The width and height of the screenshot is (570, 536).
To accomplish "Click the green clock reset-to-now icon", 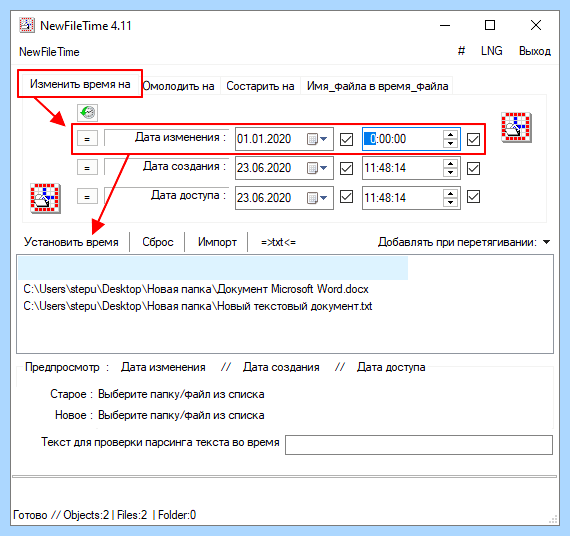I will (87, 113).
